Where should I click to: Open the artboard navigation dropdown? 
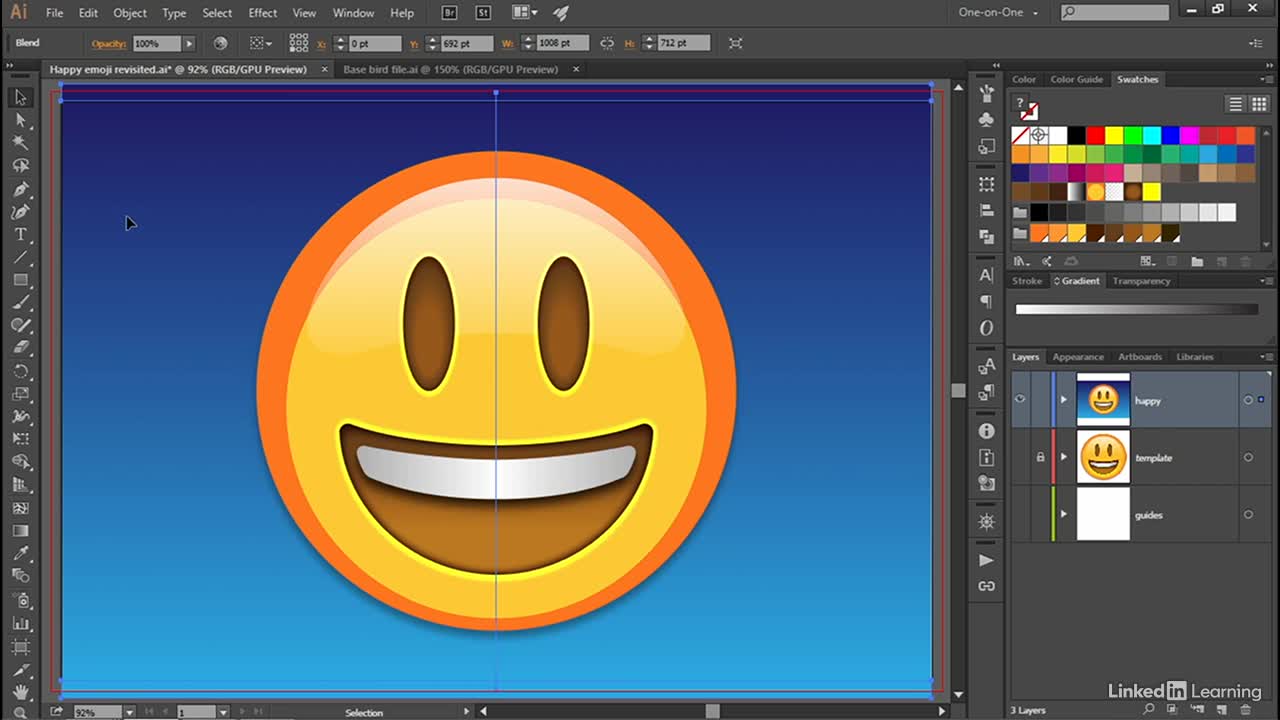pos(223,712)
